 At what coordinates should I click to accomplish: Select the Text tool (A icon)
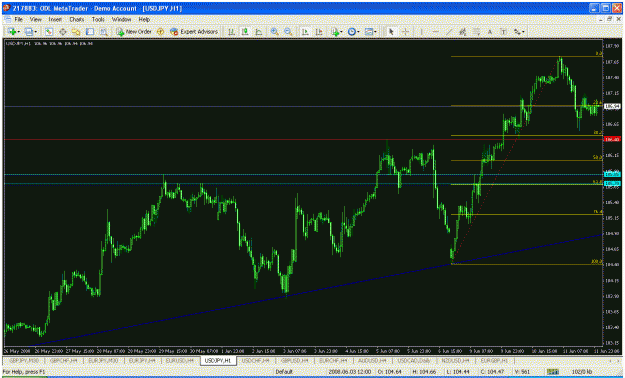coord(490,32)
